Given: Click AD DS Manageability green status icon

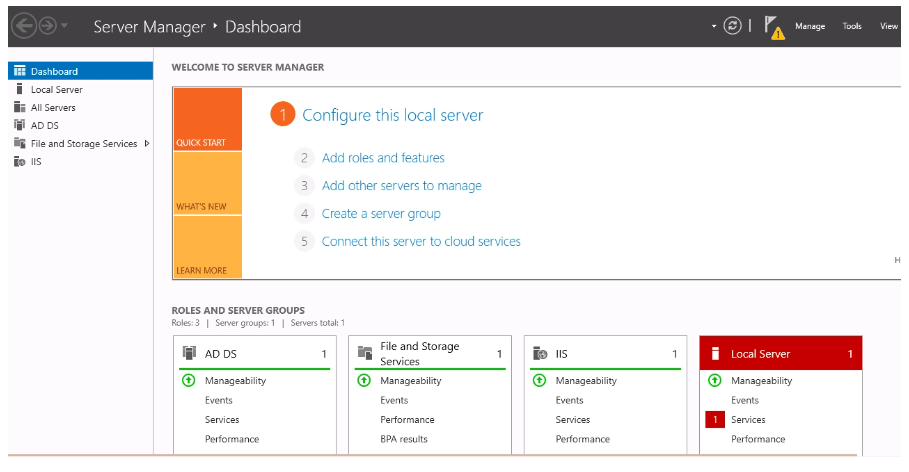Looking at the screenshot, I should click(188, 380).
